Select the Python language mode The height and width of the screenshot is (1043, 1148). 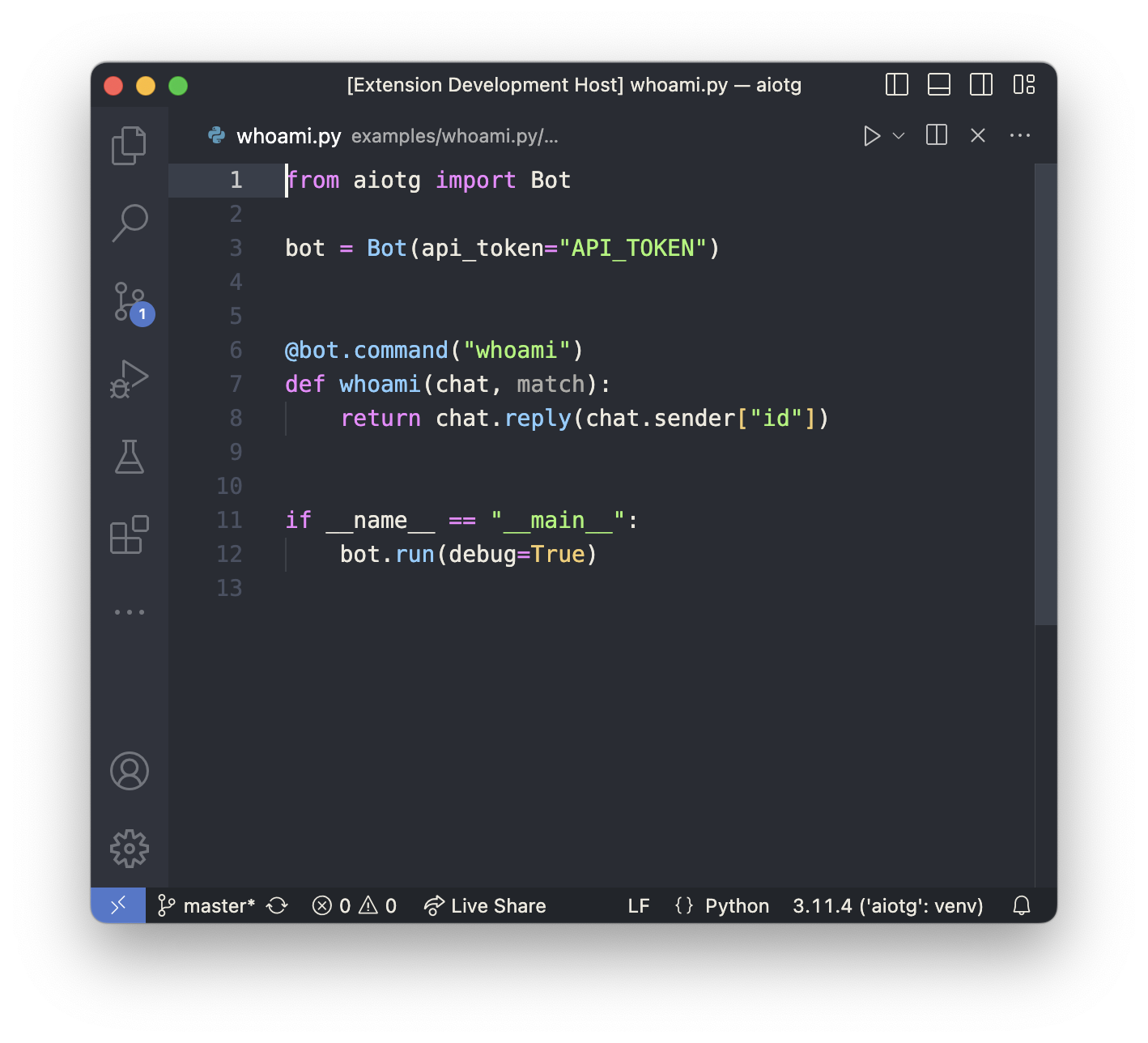(x=737, y=905)
